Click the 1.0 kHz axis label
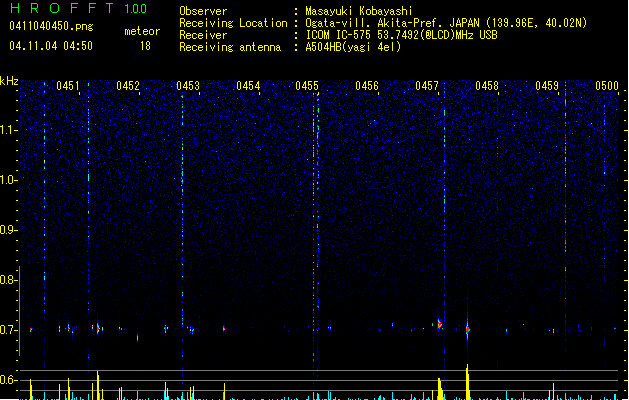629x400 pixels. point(8,180)
